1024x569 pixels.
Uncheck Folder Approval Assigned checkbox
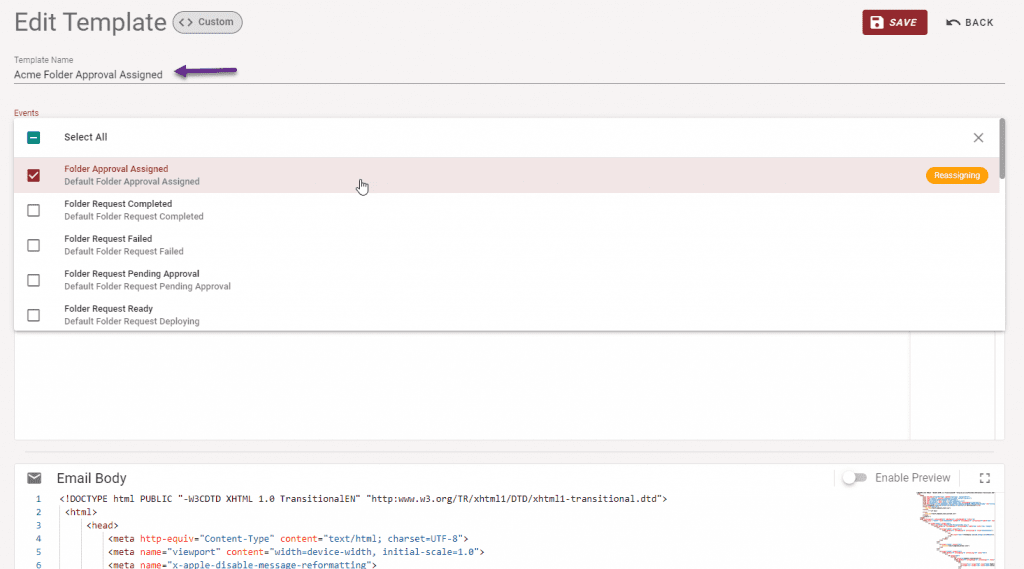point(33,175)
